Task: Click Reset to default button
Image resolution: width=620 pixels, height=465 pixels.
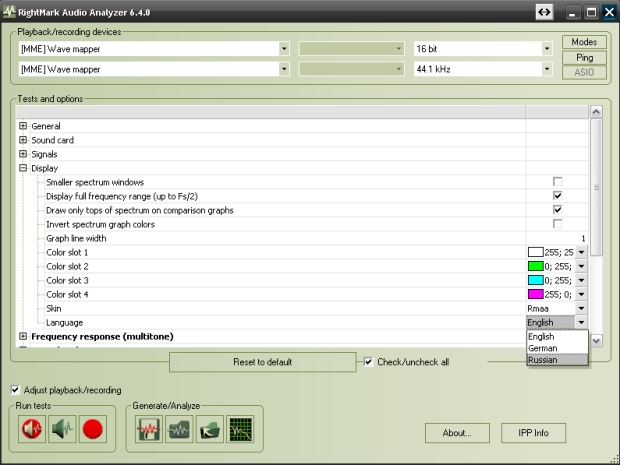Action: [x=263, y=362]
